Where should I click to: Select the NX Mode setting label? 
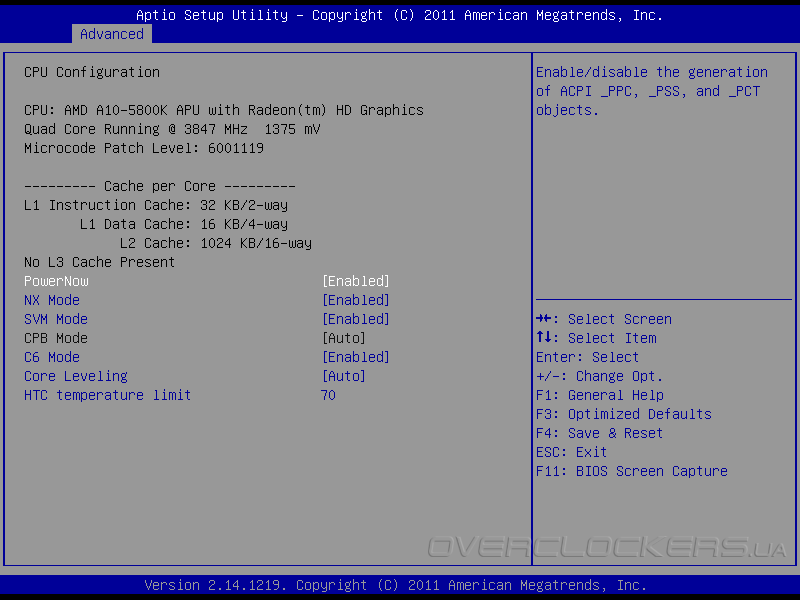52,300
